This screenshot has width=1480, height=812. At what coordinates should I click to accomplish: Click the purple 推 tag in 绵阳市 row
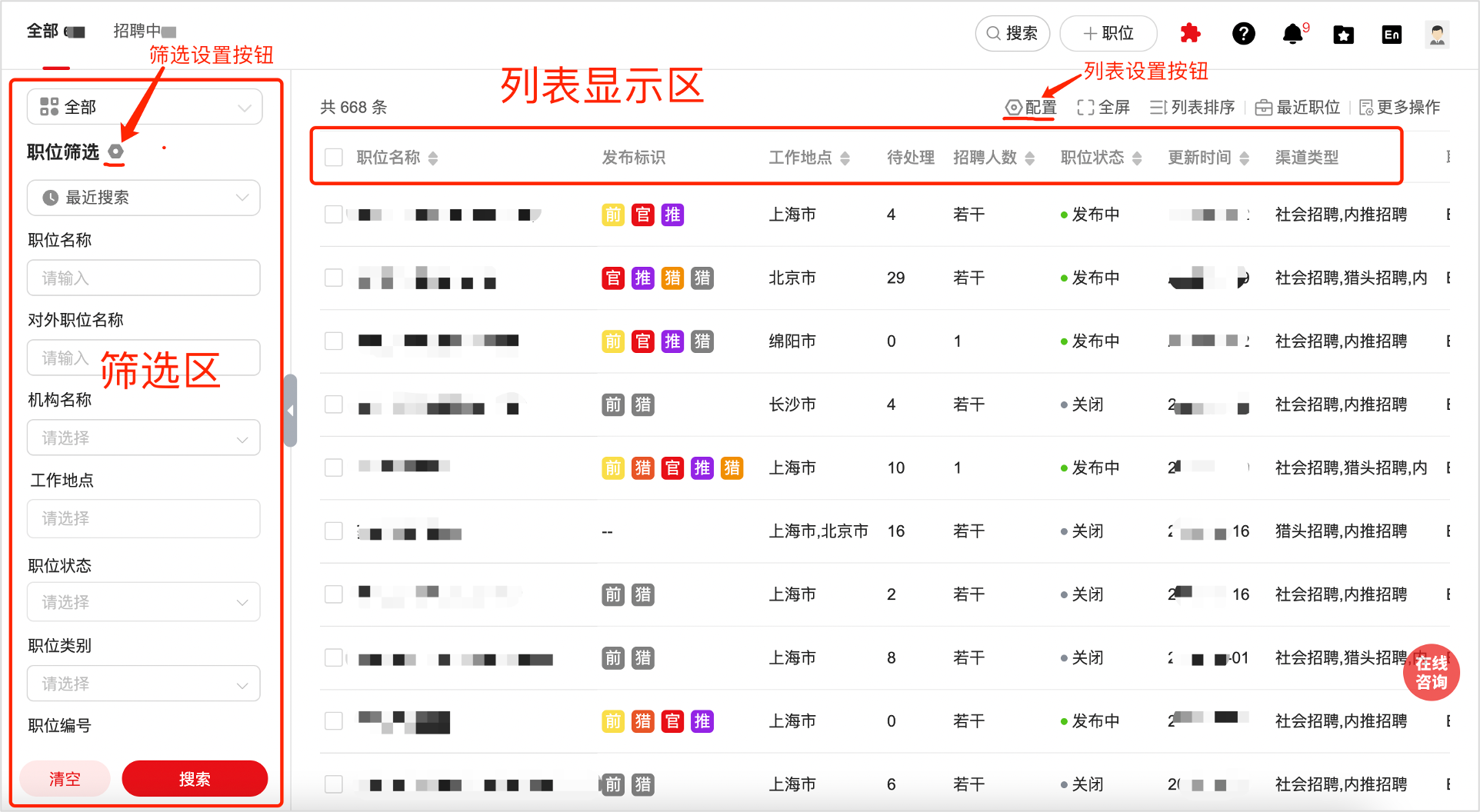coord(672,341)
